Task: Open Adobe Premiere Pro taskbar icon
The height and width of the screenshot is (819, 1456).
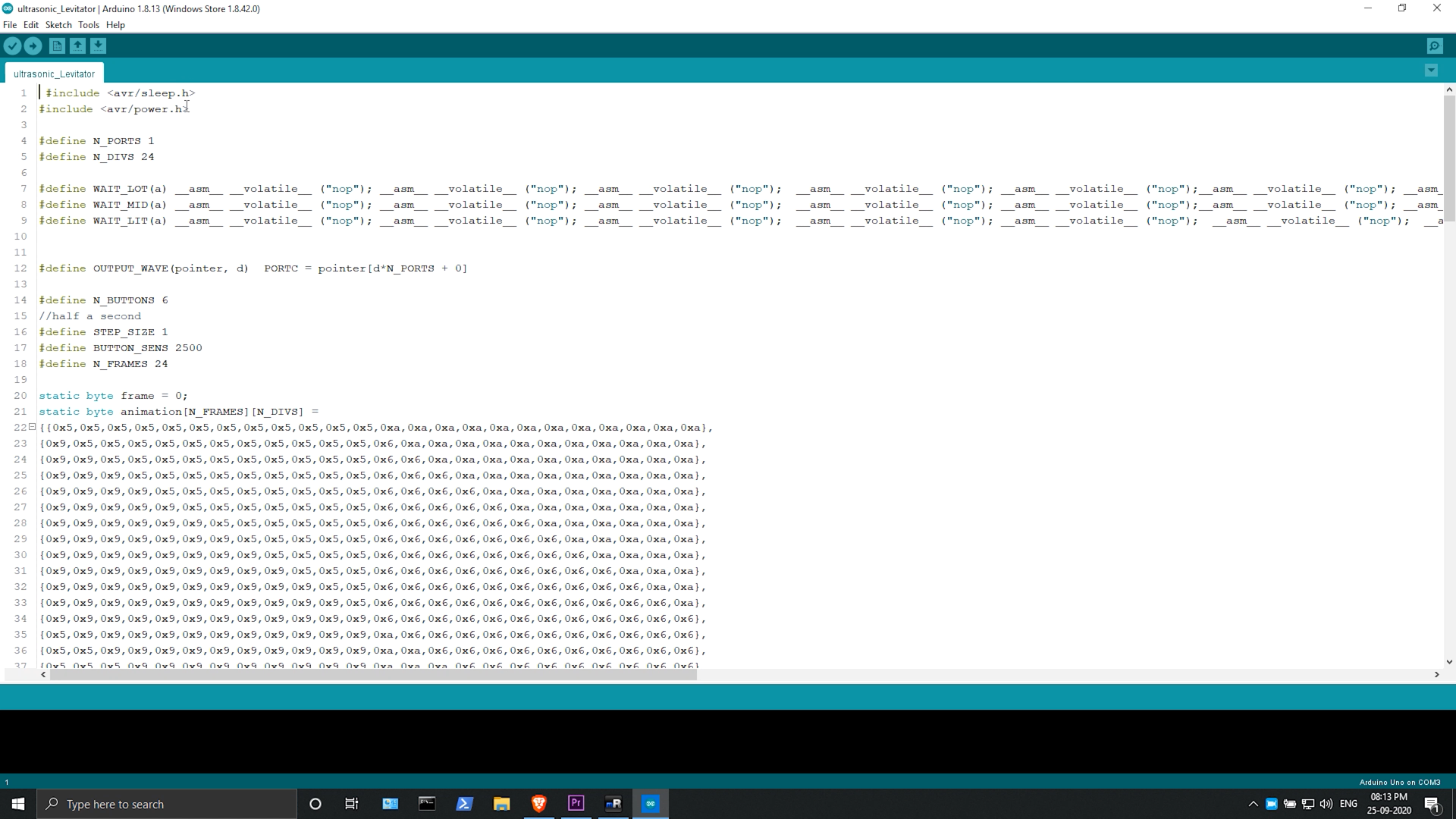Action: tap(576, 804)
